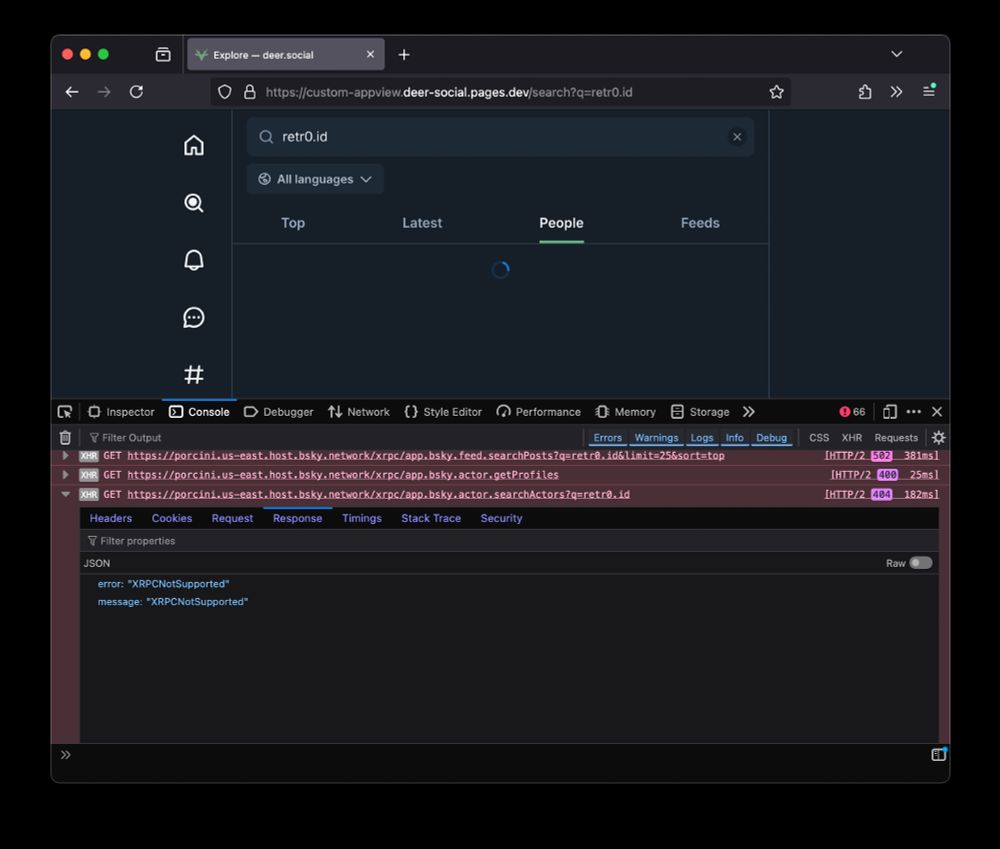Expand the getProfiles XHR request row

(x=65, y=475)
